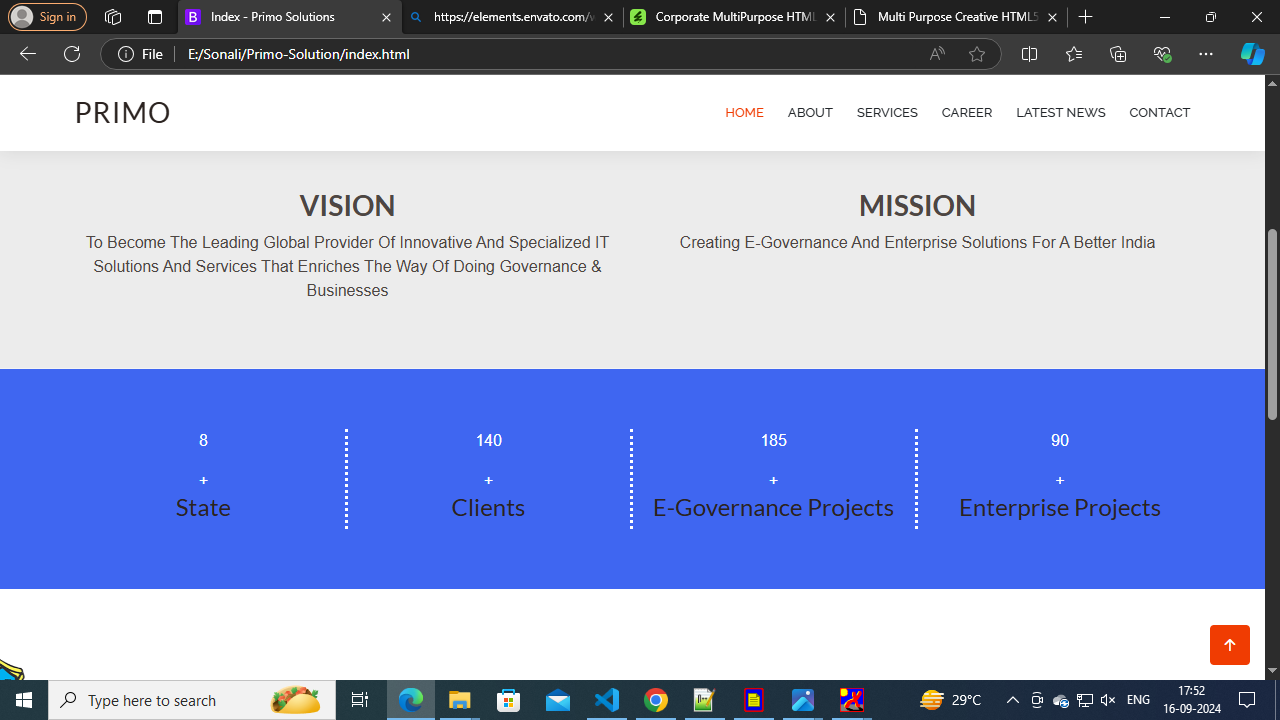
Task: Click the Read aloud icon
Action: pyautogui.click(x=937, y=54)
